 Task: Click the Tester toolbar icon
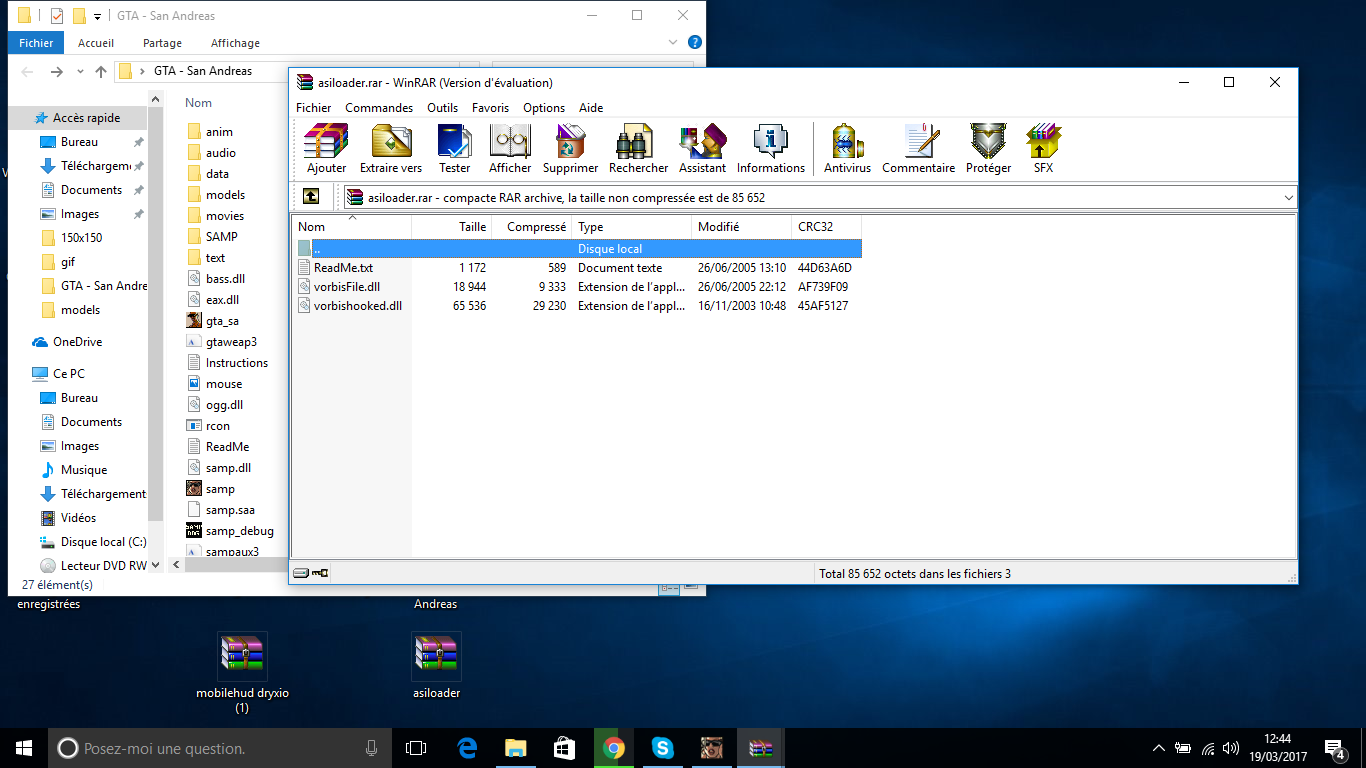tap(454, 149)
